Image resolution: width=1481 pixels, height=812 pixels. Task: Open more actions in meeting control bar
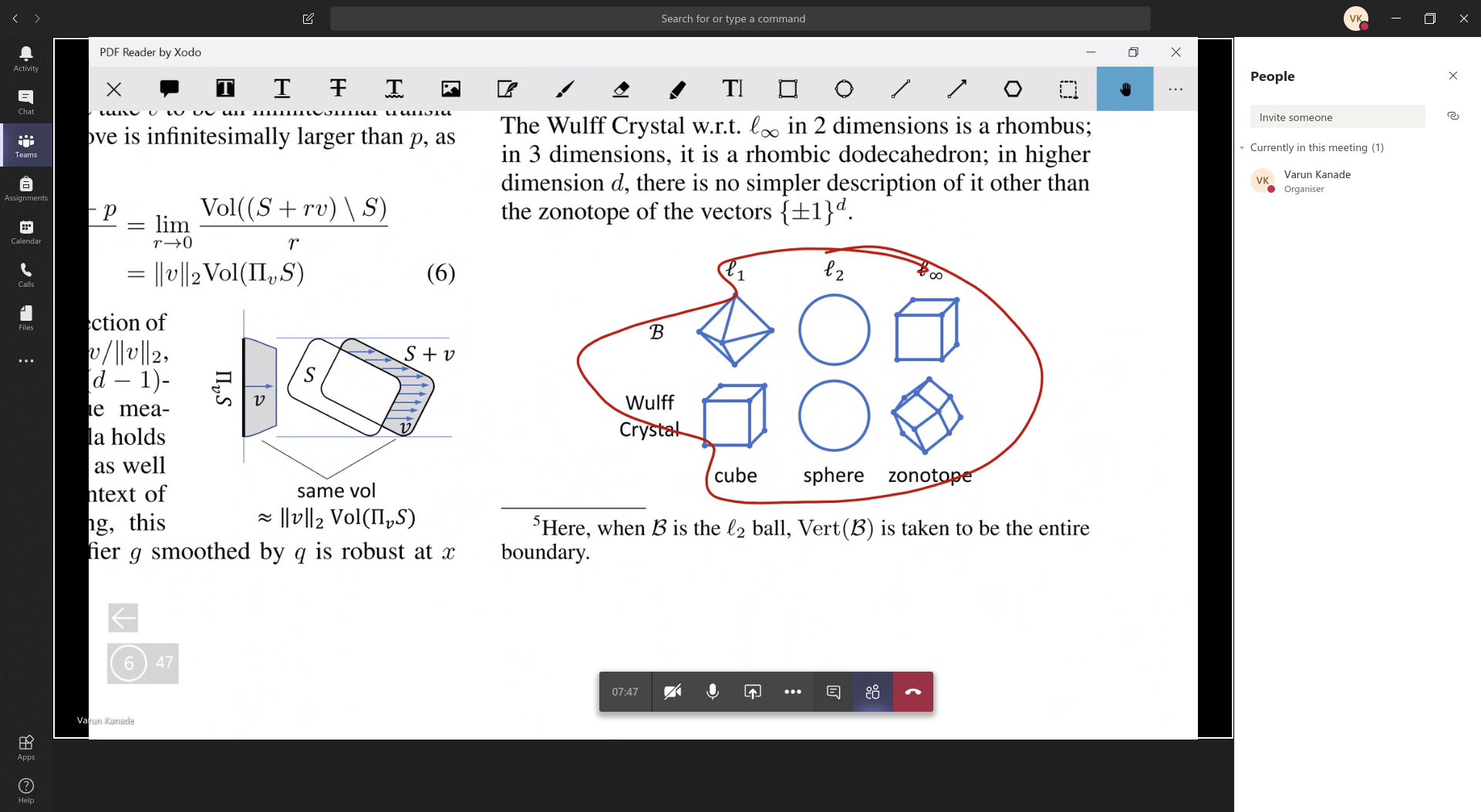(x=792, y=692)
